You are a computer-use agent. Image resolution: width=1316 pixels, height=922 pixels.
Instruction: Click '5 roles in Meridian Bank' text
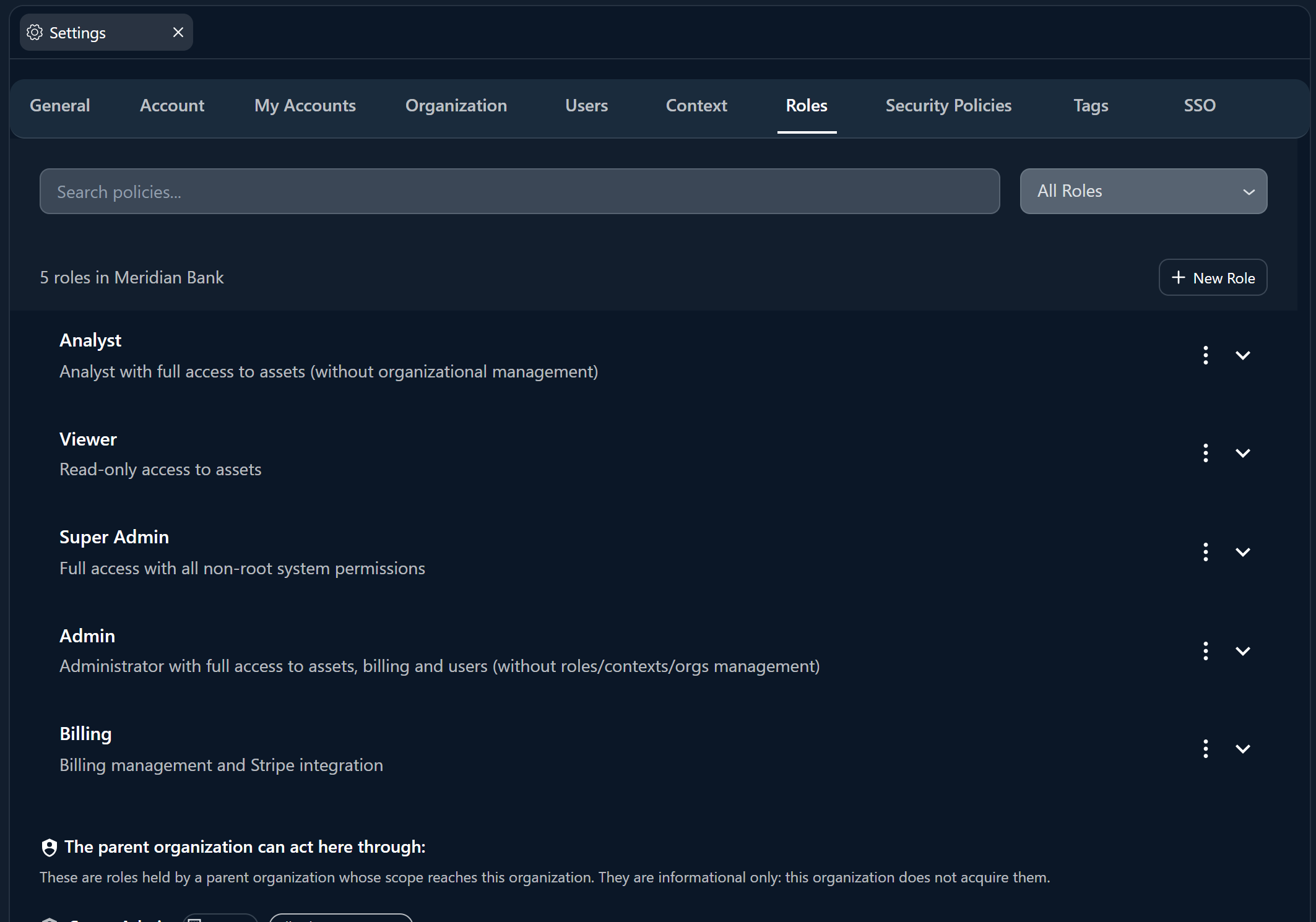(x=132, y=277)
